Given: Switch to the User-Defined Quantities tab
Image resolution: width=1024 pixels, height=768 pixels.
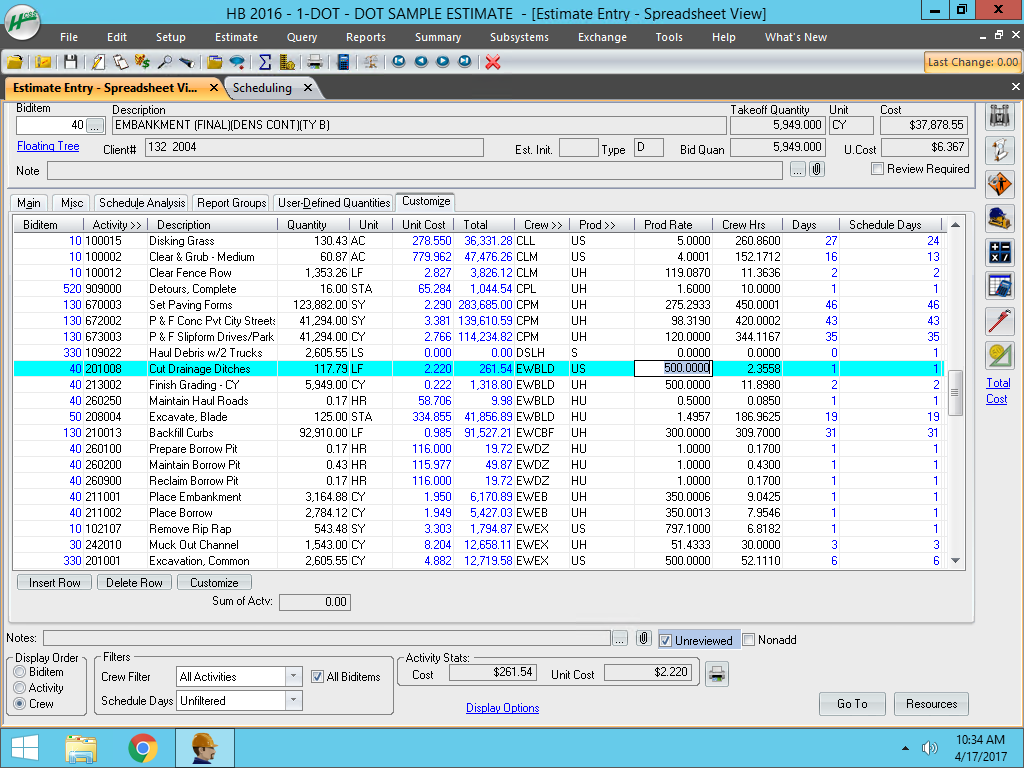Looking at the screenshot, I should point(334,203).
